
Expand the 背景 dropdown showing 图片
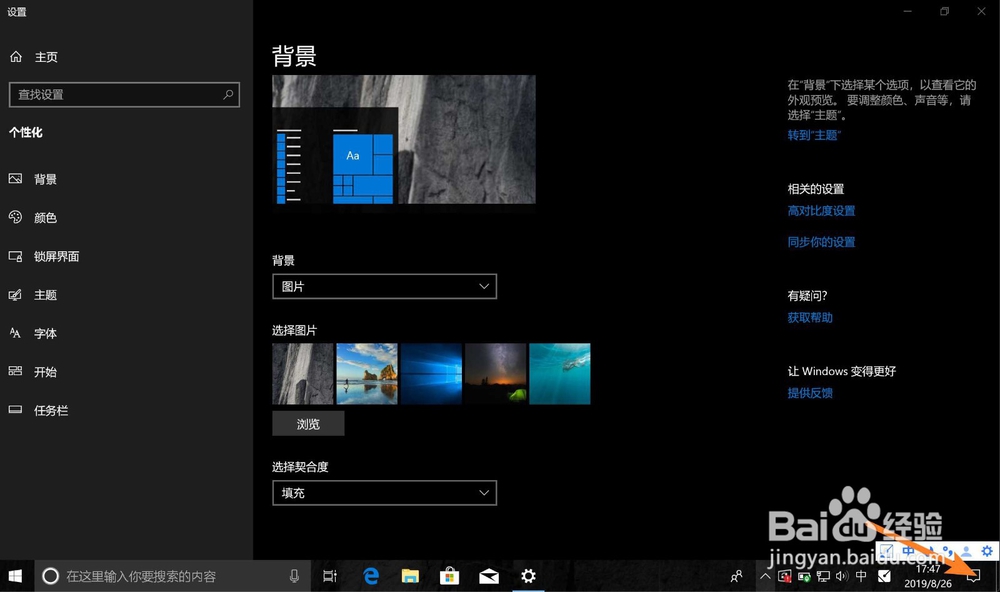(384, 286)
